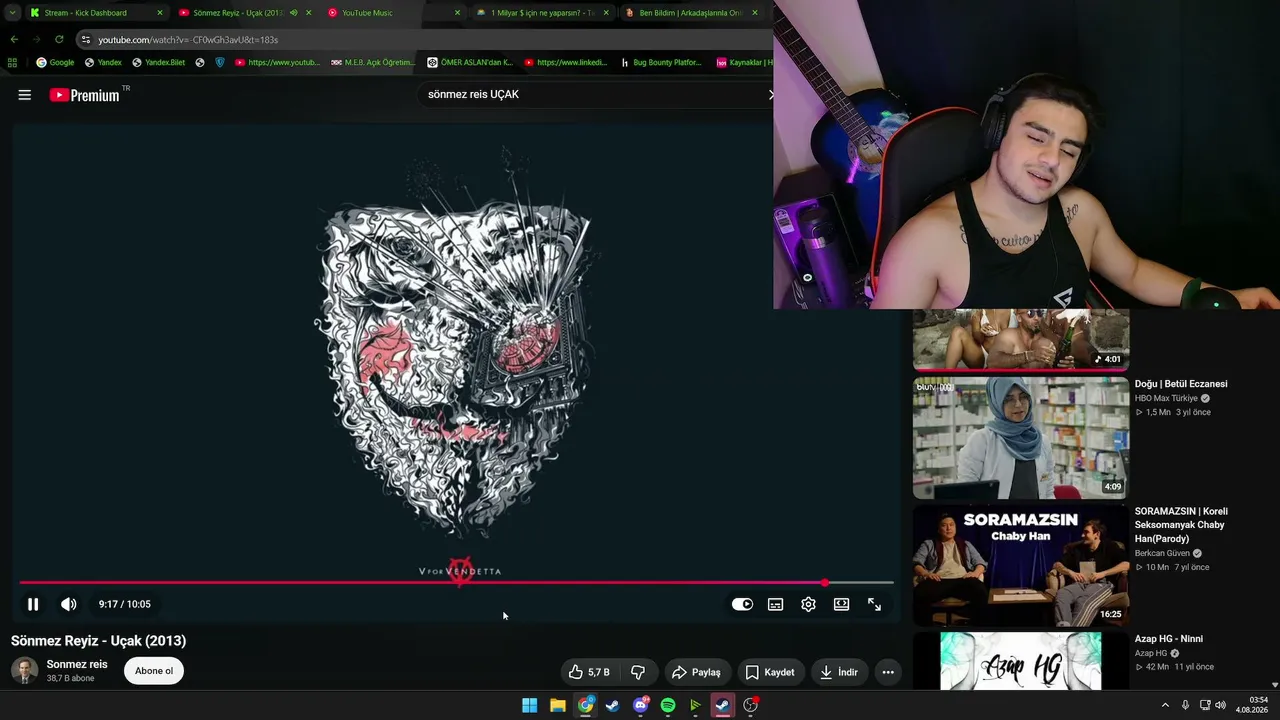Image resolution: width=1280 pixels, height=720 pixels.
Task: Click the Paylaş share button
Action: [696, 672]
